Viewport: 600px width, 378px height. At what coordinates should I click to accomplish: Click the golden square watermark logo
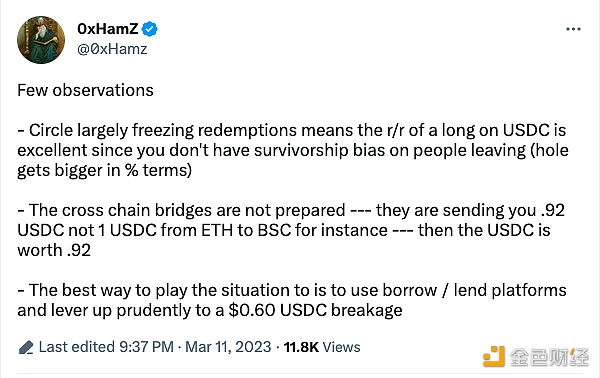pyautogui.click(x=494, y=356)
